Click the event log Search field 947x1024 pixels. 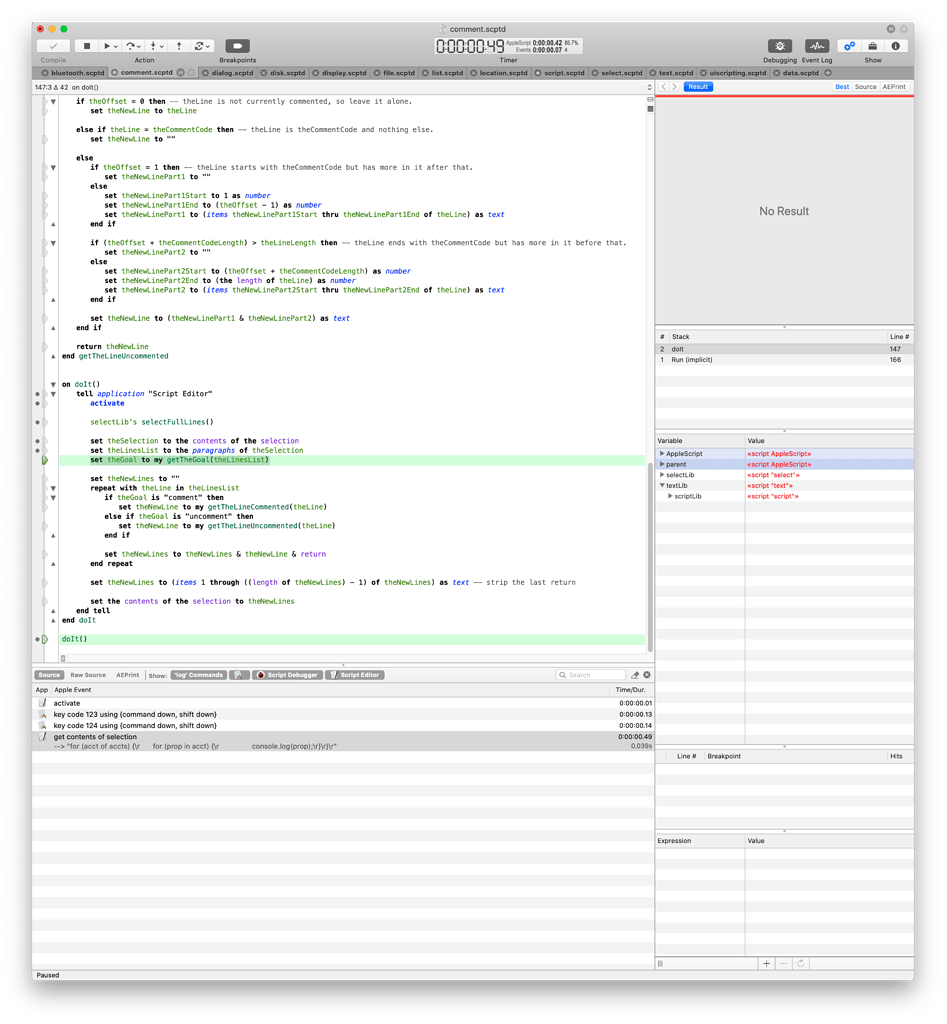point(591,675)
